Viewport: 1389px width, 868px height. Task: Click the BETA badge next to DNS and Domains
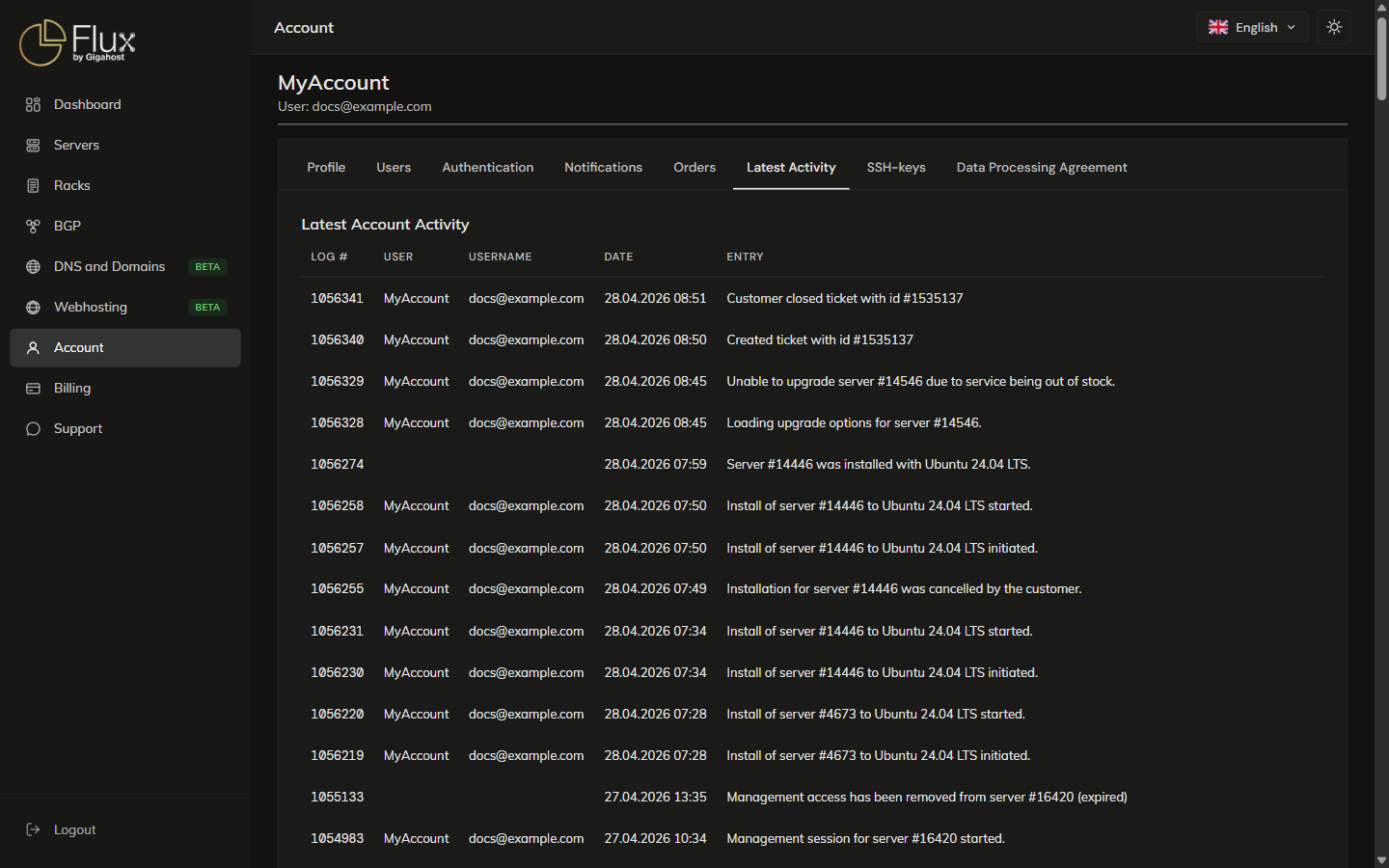207,266
